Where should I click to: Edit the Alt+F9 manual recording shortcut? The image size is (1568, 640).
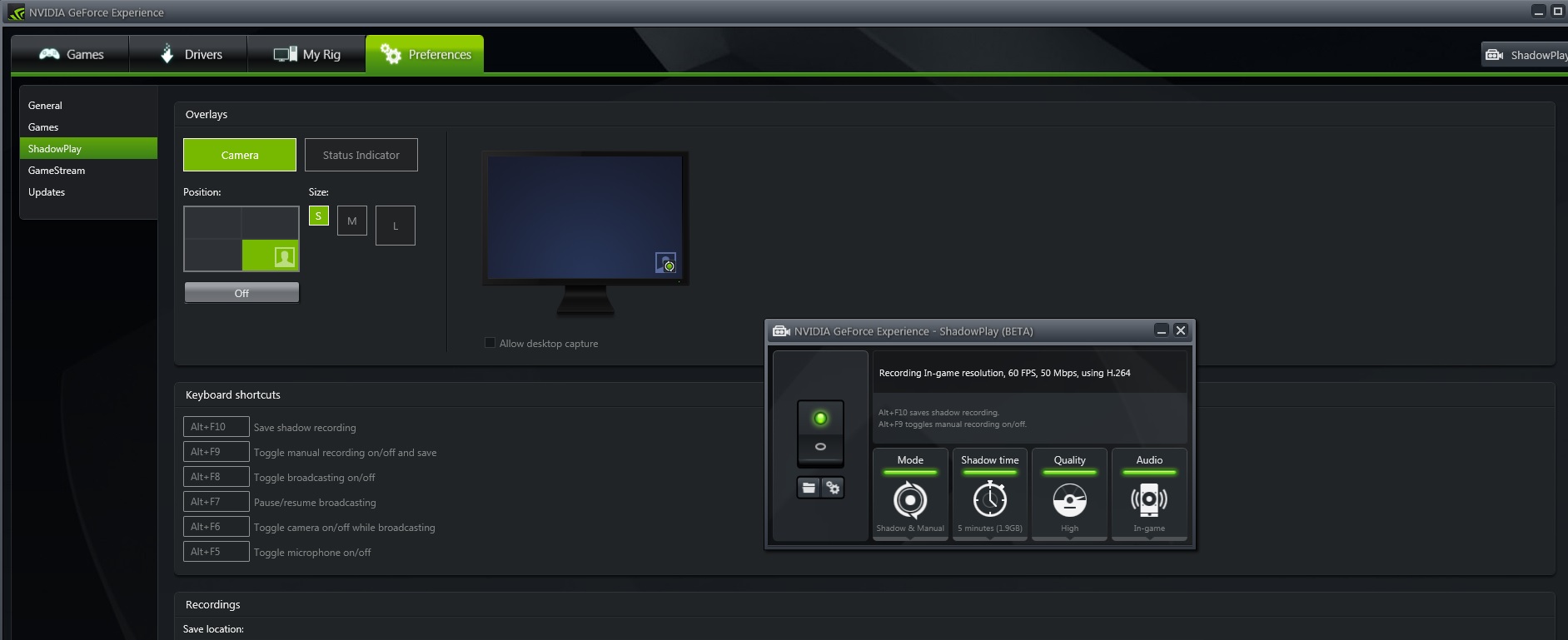coord(217,452)
